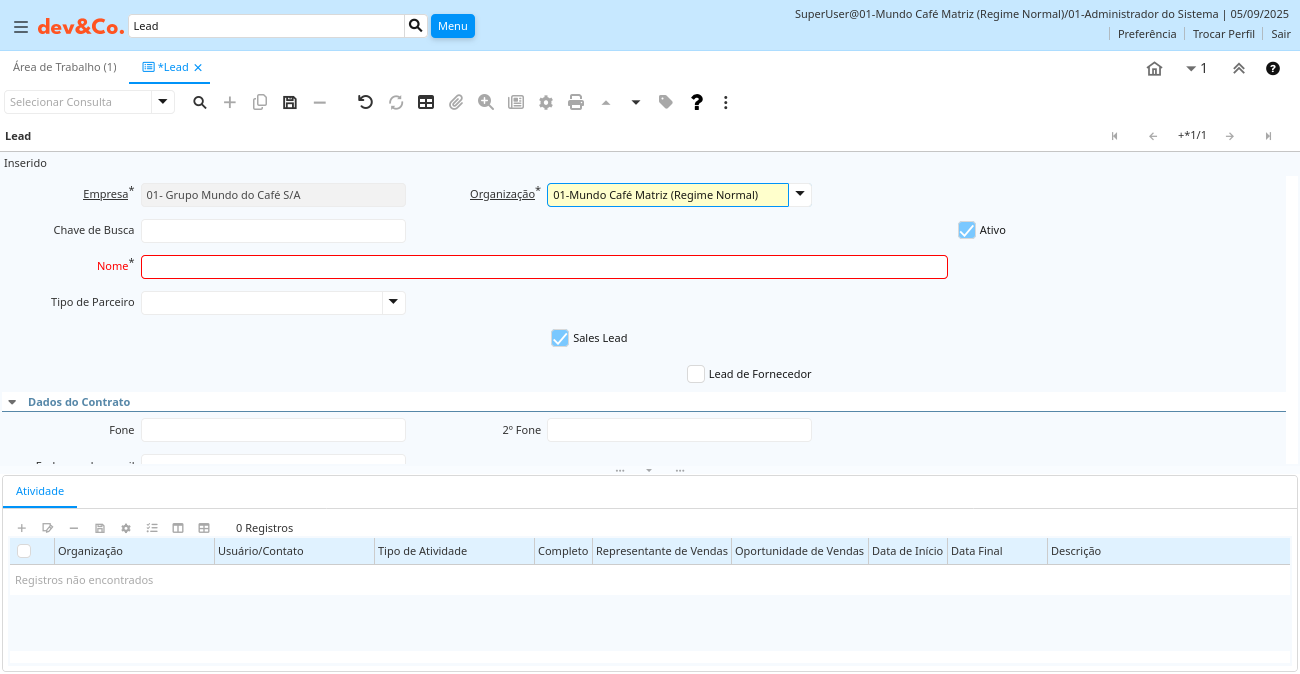Click the magnifier Find Record toolbar icon
Viewport: 1300px width, 674px height.
[200, 102]
